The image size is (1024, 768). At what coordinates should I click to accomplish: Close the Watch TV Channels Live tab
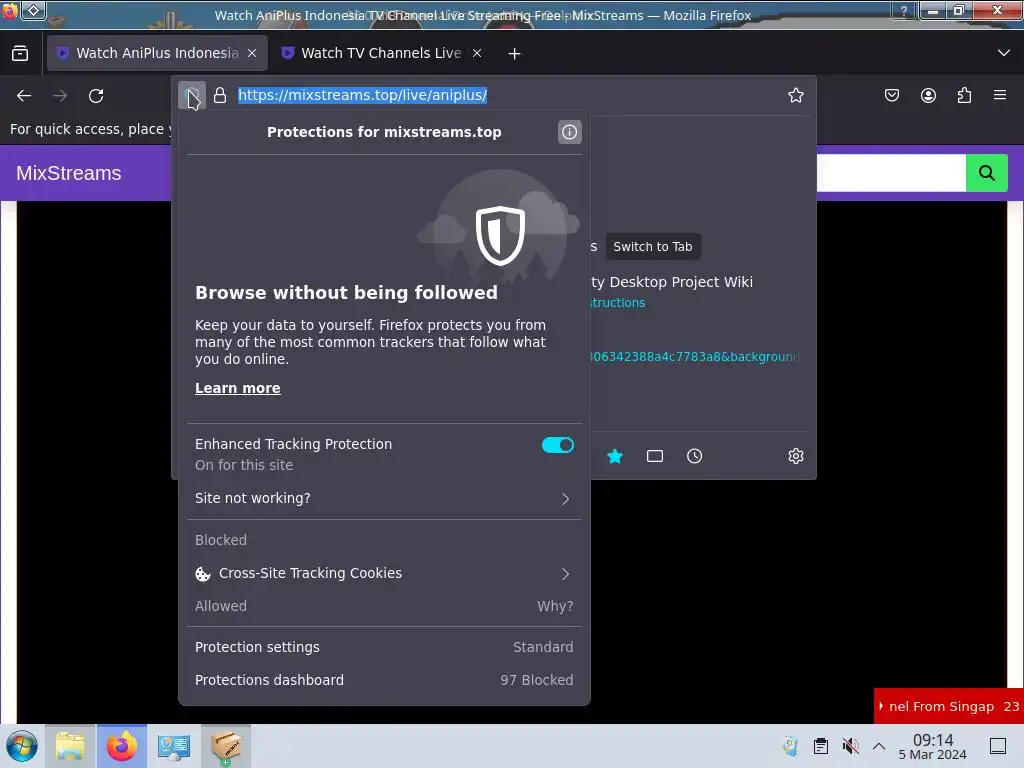pos(477,54)
